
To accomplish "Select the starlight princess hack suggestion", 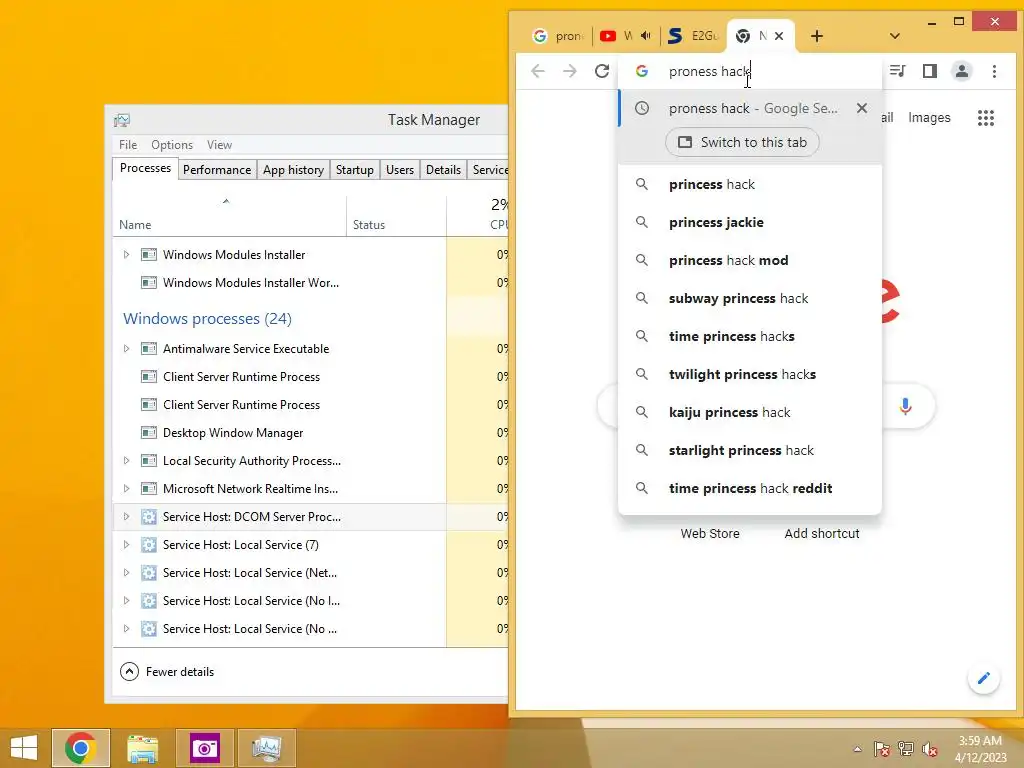I will (750, 450).
